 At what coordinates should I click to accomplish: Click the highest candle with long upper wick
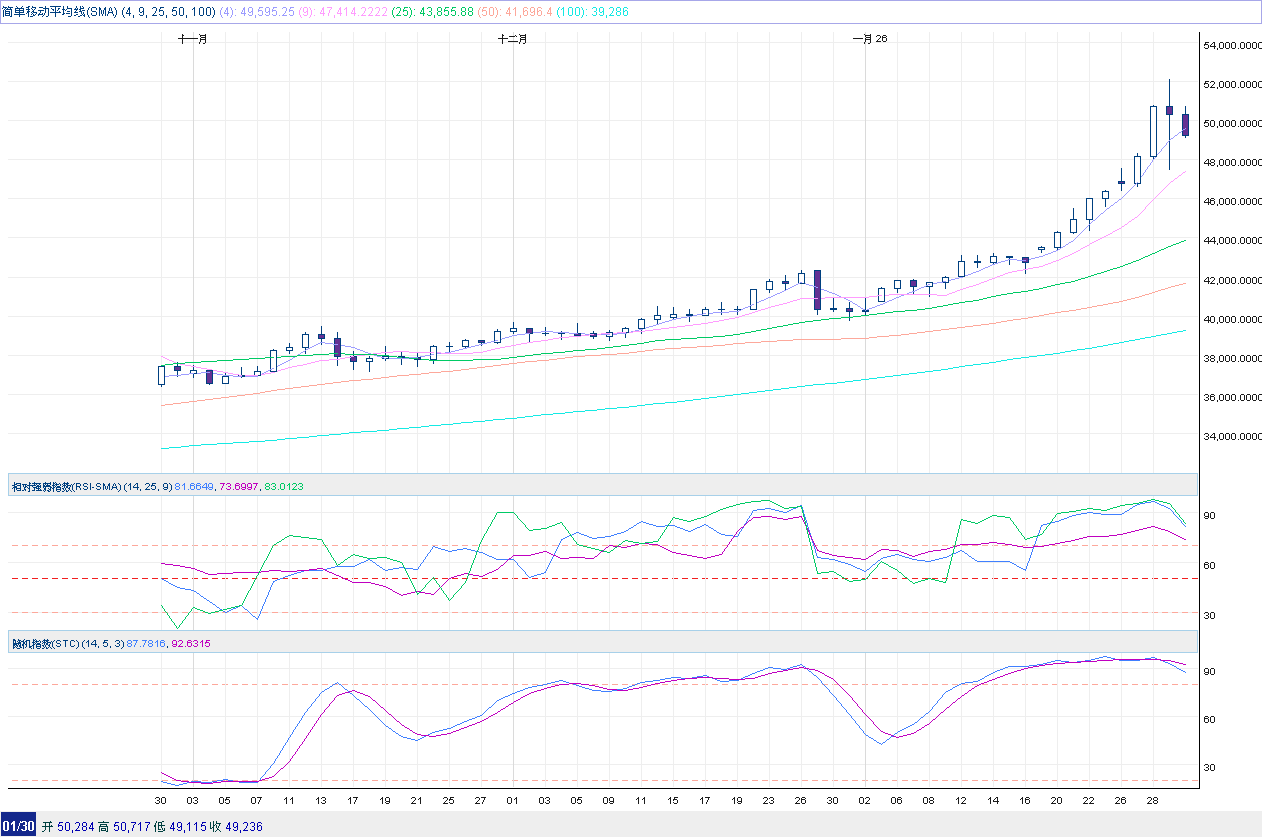[1169, 110]
